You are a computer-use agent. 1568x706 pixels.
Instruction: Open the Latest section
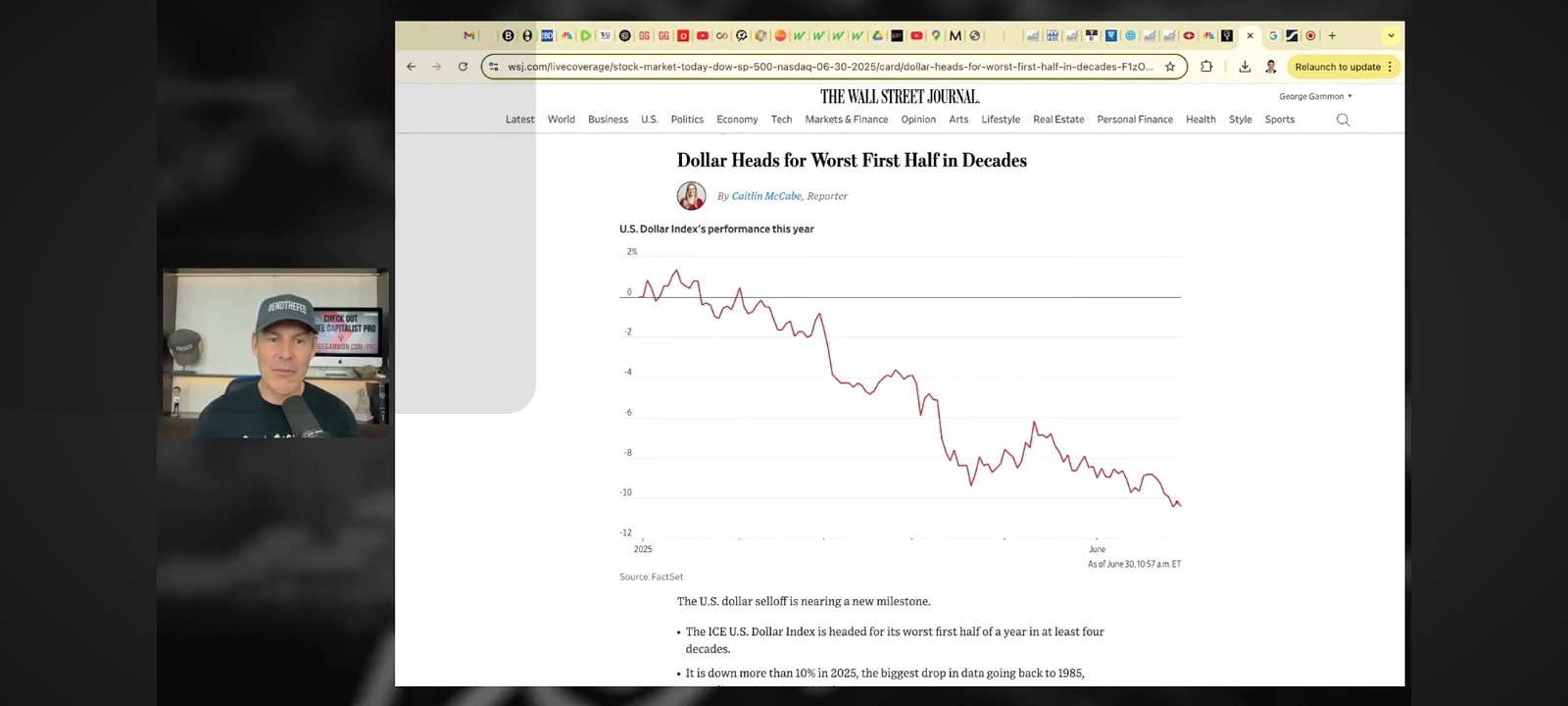click(520, 120)
